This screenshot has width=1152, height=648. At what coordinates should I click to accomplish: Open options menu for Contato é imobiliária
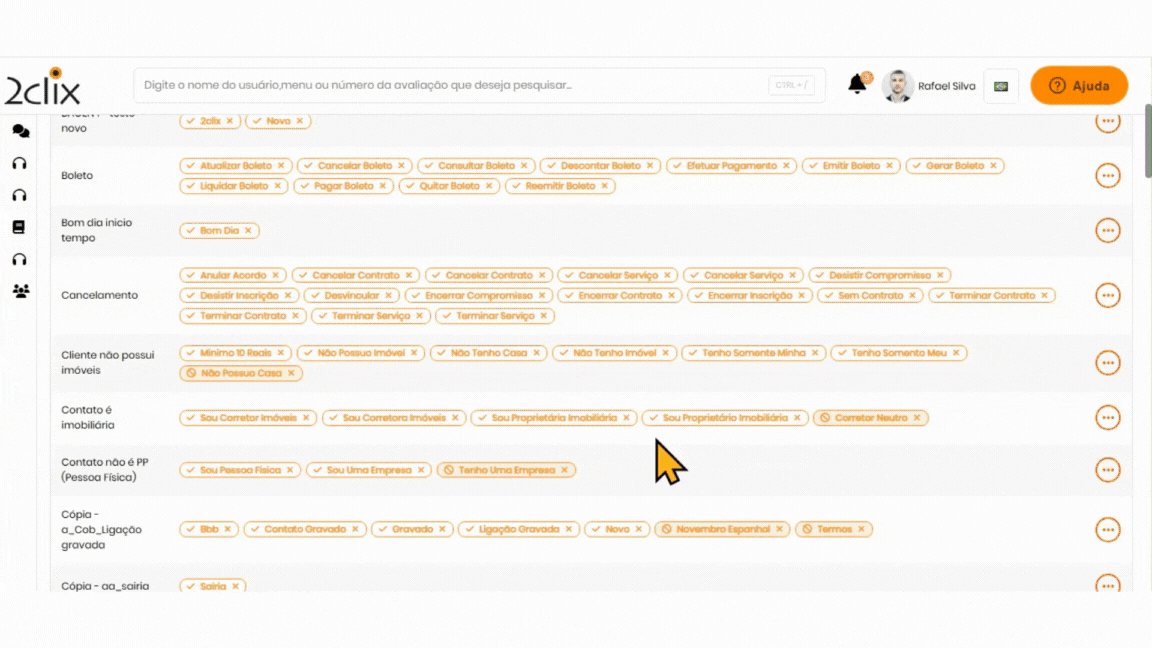pyautogui.click(x=1107, y=418)
